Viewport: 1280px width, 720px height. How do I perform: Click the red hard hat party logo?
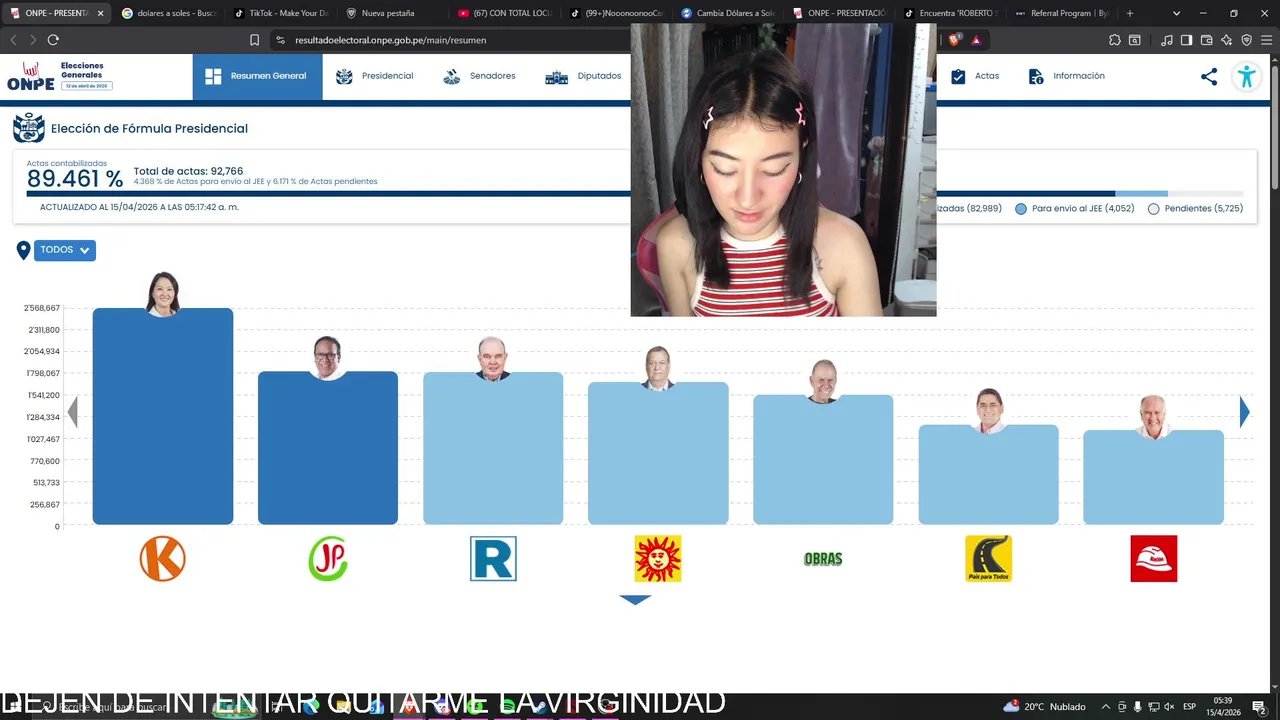tap(1153, 558)
